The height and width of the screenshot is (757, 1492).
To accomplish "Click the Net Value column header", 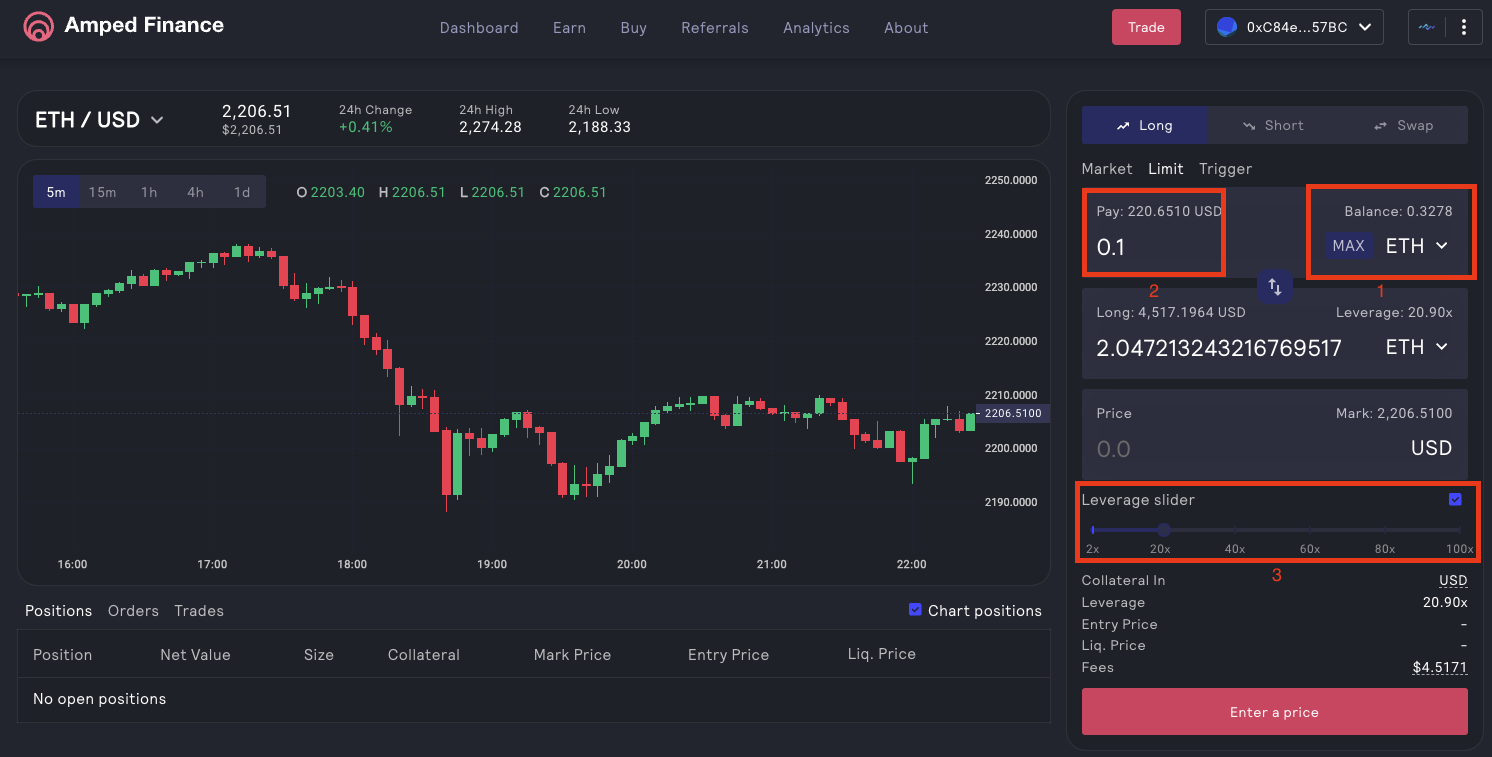I will click(195, 655).
